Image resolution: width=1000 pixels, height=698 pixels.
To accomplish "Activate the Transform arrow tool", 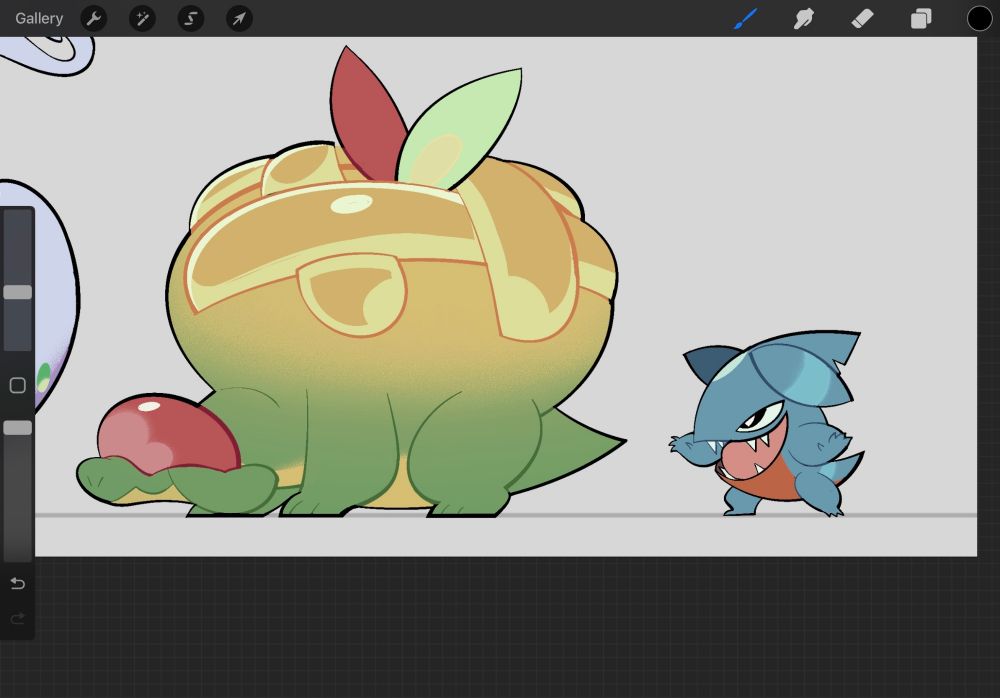I will coord(239,19).
